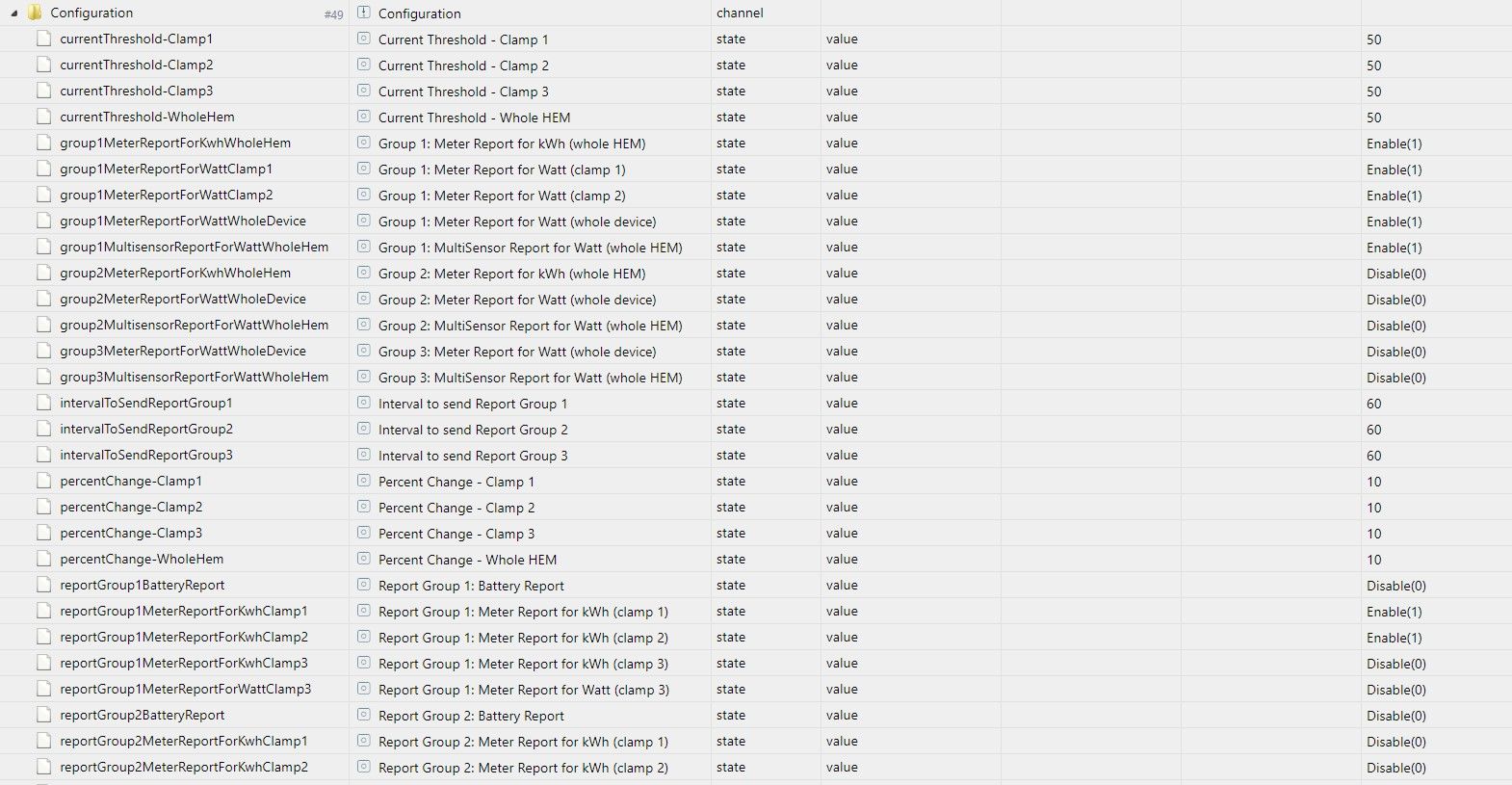Image resolution: width=1512 pixels, height=785 pixels.
Task: Click state icon beside Group 2: Meter Report for kWh
Action: 363,273
